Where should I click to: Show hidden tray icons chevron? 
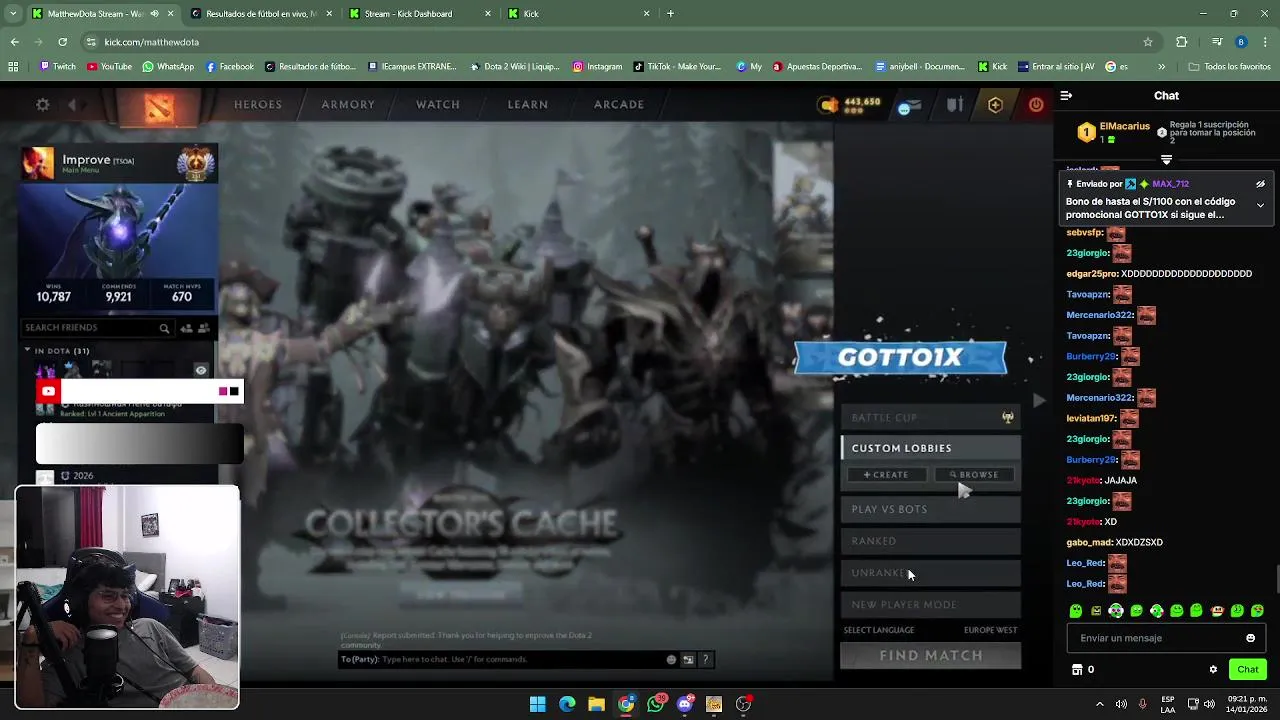[1100, 704]
